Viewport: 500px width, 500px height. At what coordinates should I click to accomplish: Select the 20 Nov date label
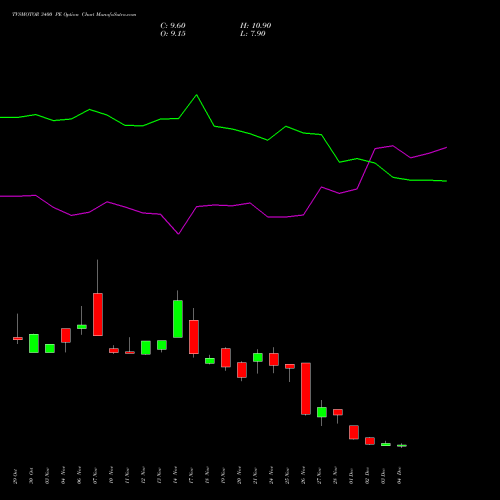pos(239,476)
